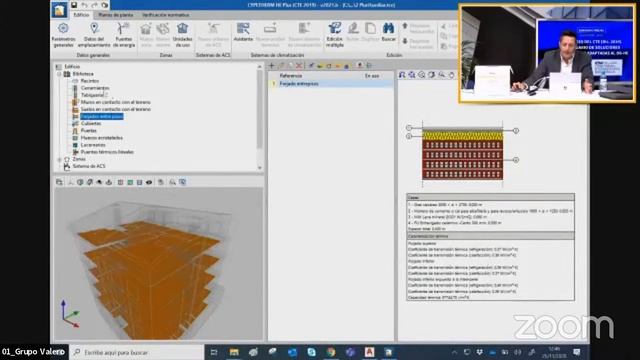This screenshot has height=360, width=640.
Task: Select Muros en contacto con el terreno
Action: [116, 102]
